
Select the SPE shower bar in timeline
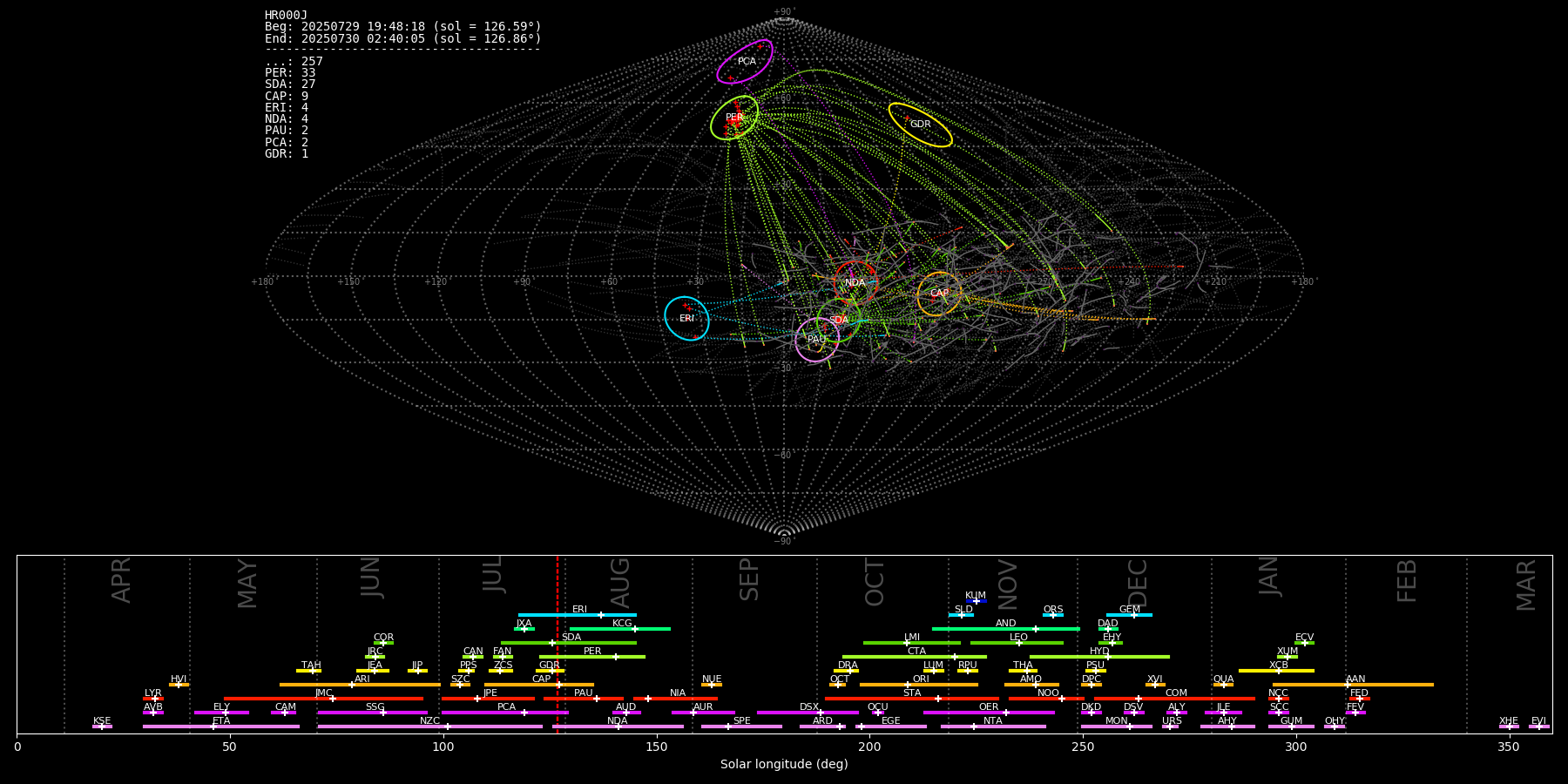point(742,727)
